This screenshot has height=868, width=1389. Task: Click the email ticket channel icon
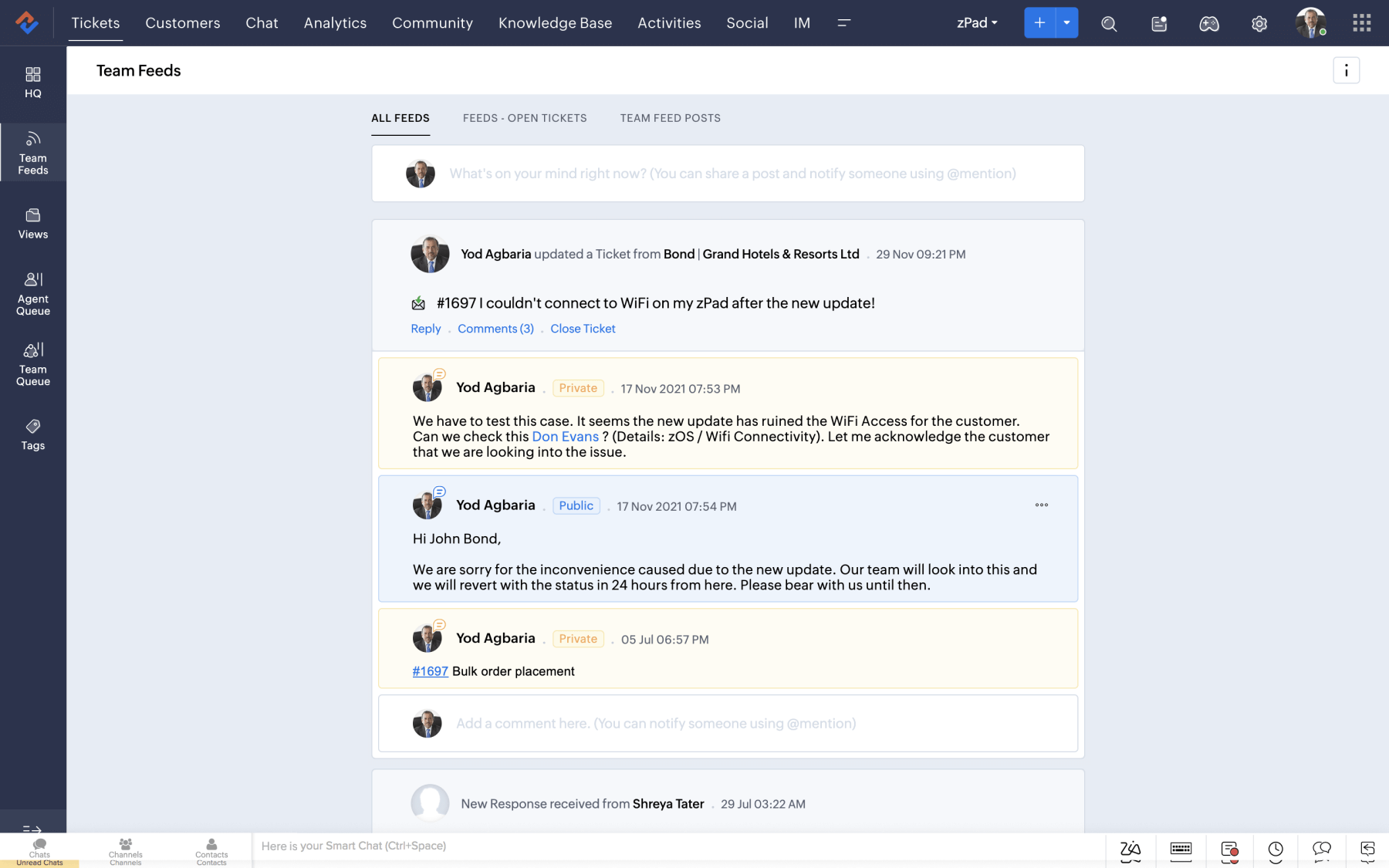pyautogui.click(x=418, y=303)
